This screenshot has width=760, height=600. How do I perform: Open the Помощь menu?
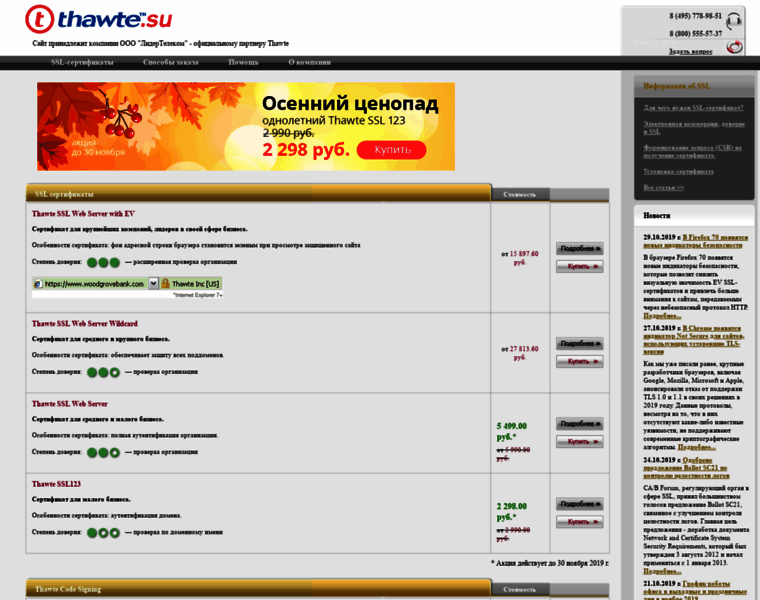tap(243, 62)
